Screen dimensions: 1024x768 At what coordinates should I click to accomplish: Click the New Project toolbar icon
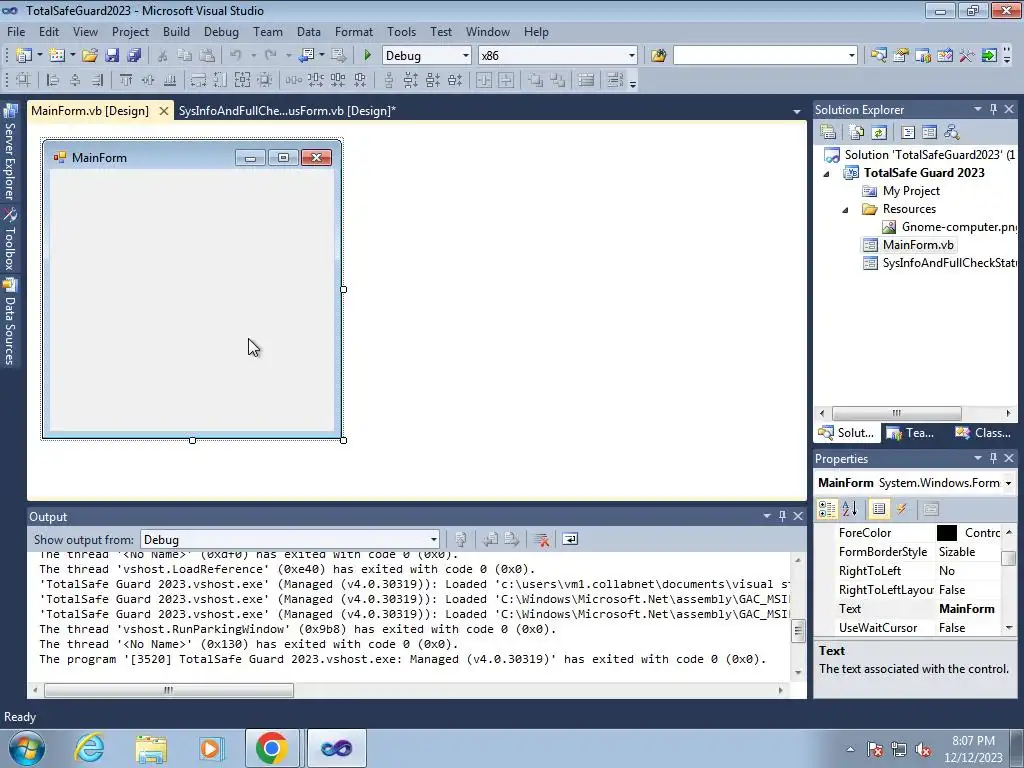[x=24, y=56]
